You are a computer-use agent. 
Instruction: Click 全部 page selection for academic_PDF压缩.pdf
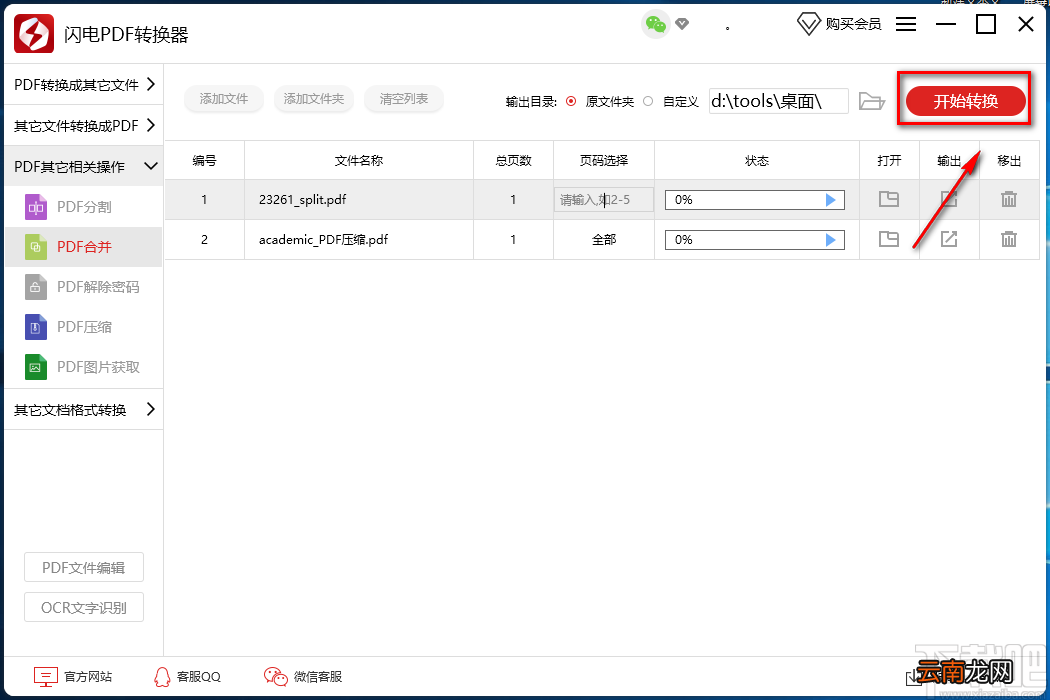(603, 240)
